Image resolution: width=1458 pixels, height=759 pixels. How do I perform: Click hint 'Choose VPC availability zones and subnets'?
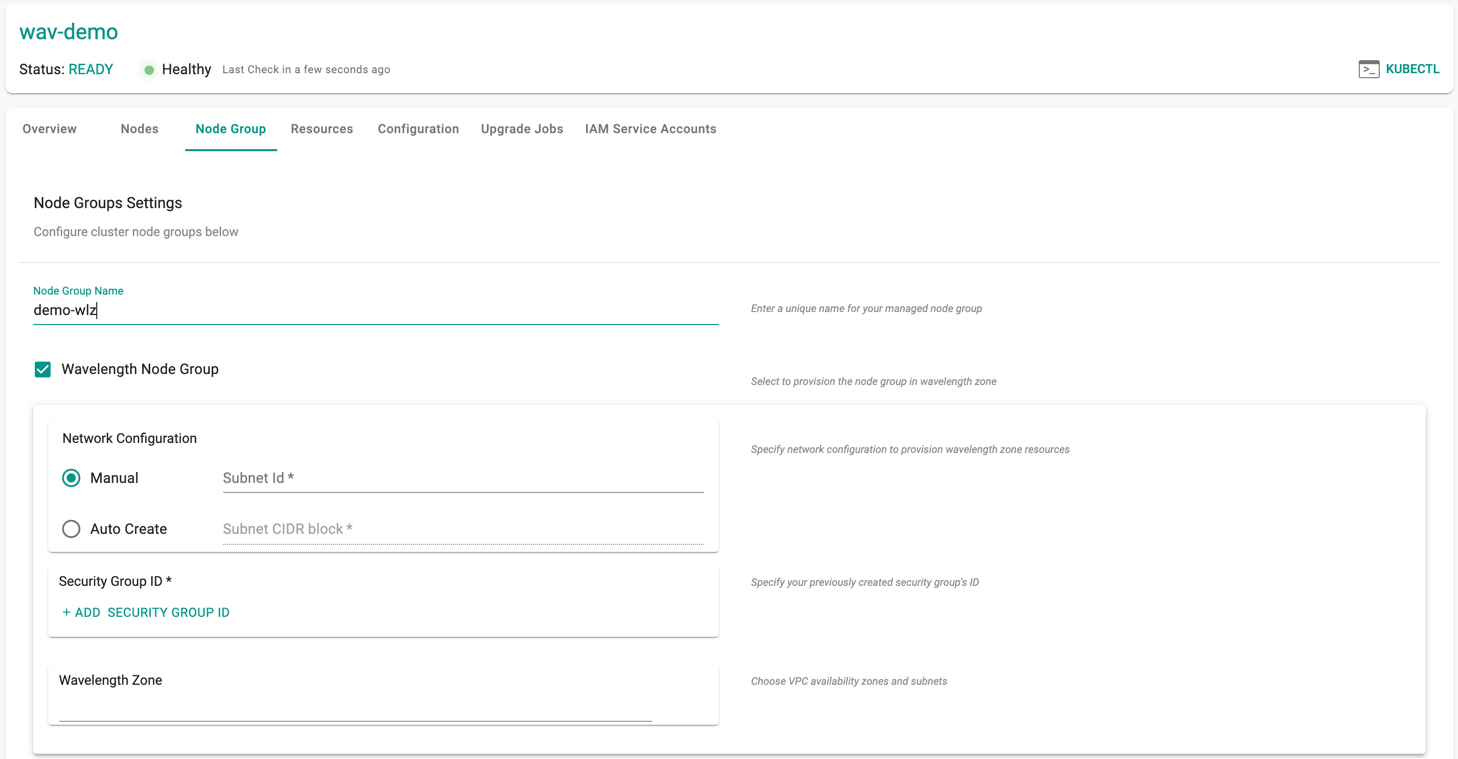click(x=849, y=682)
